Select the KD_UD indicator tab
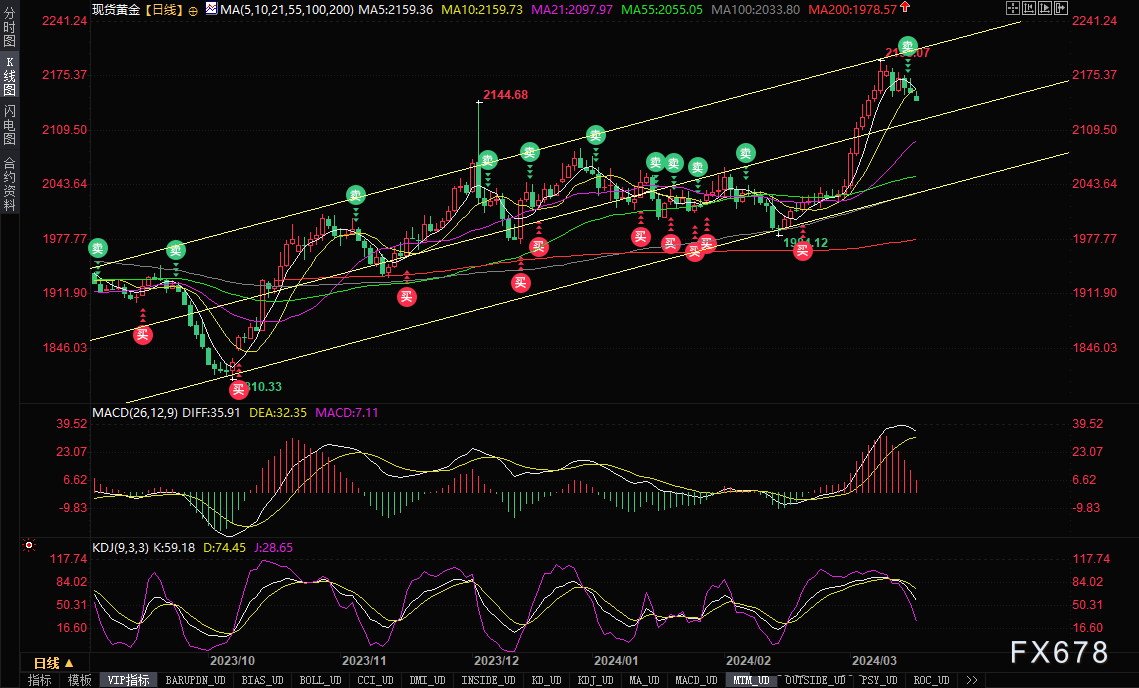The image size is (1139, 688). tap(546, 680)
